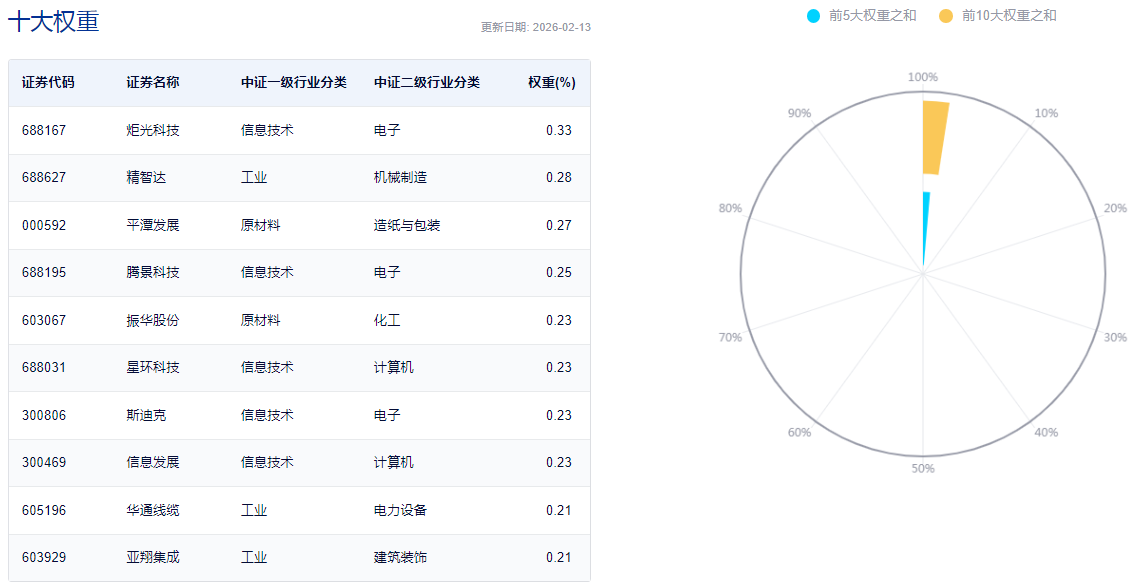Select stock code 603067 row

pyautogui.click(x=44, y=321)
